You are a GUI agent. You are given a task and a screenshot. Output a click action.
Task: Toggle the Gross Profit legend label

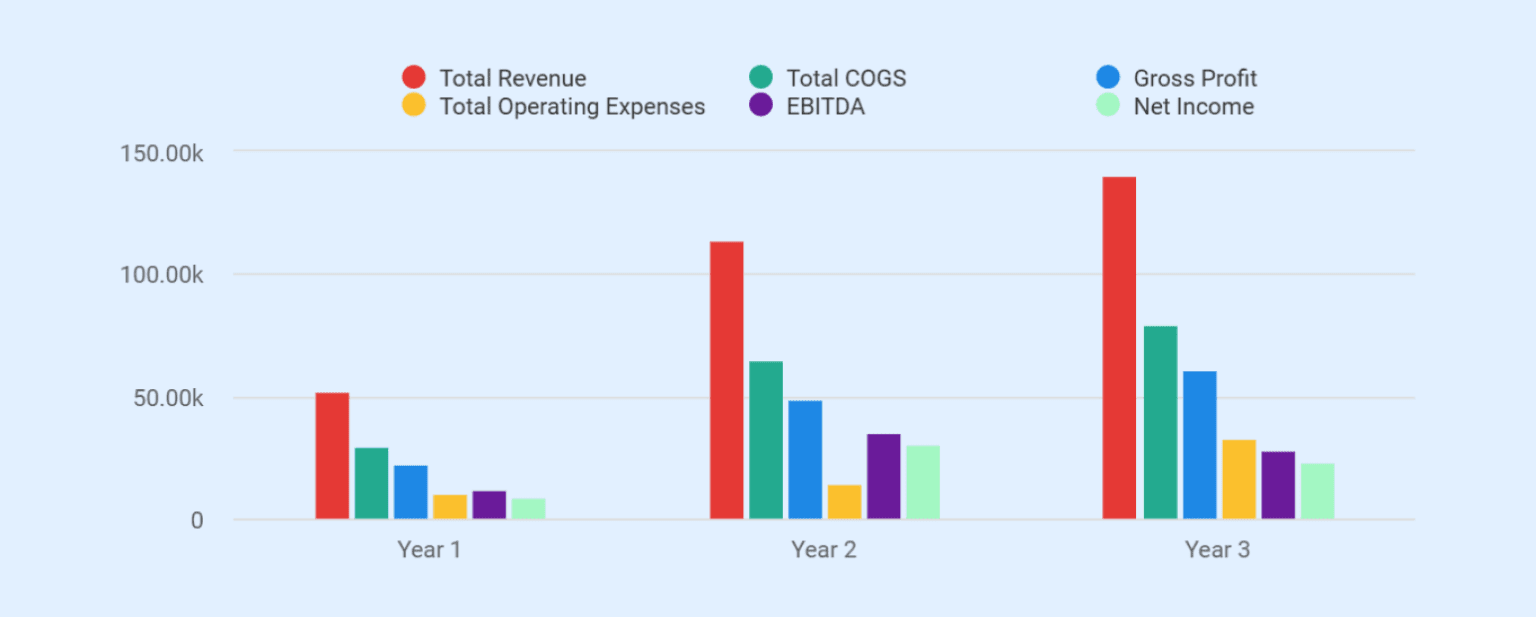pos(1195,78)
